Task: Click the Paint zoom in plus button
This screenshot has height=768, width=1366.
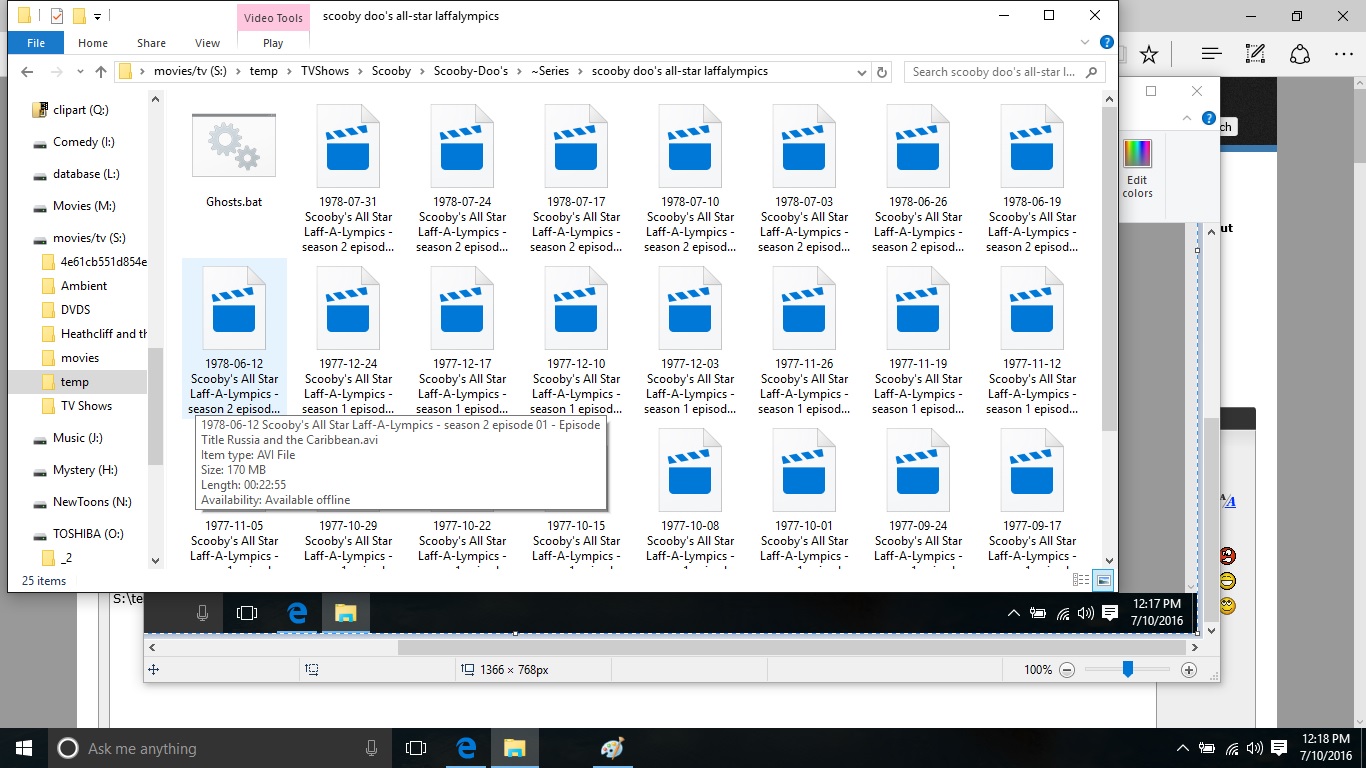Action: coord(1189,670)
